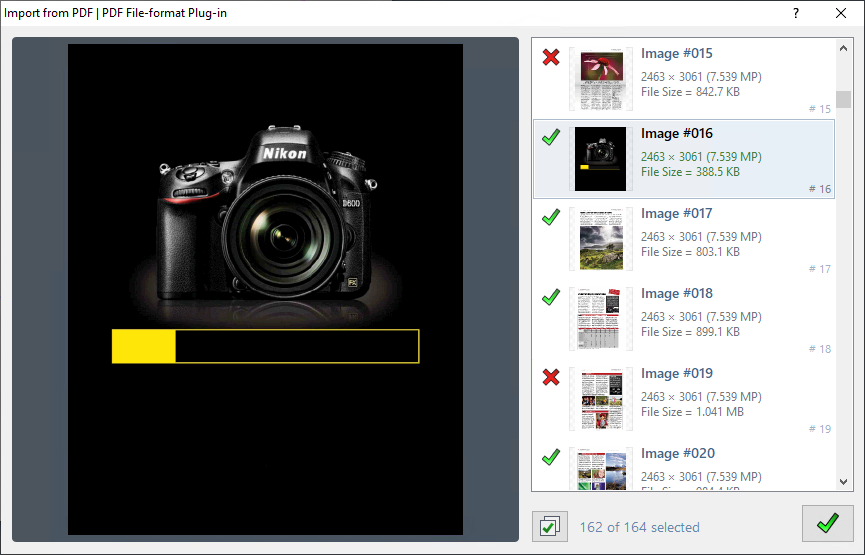Image resolution: width=865 pixels, height=555 pixels.
Task: Choose the Image #018 page thumbnail
Action: [600, 318]
